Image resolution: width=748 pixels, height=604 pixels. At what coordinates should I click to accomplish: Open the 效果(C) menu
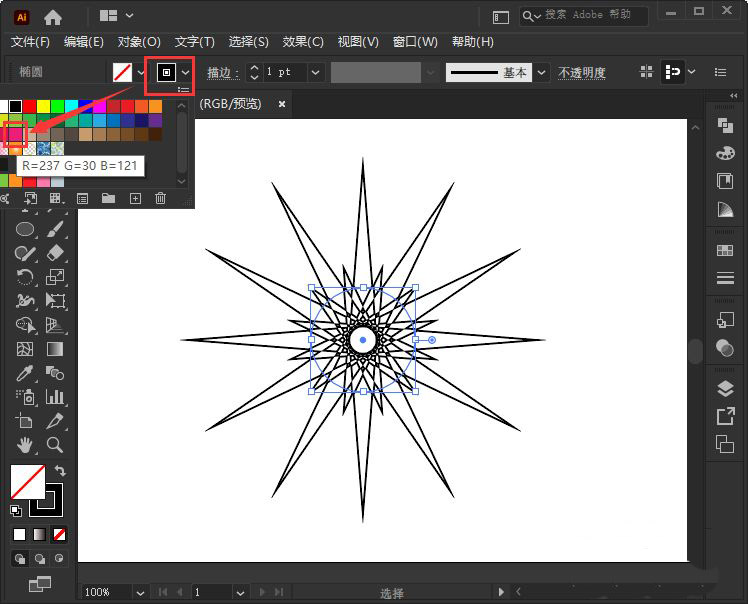click(302, 42)
